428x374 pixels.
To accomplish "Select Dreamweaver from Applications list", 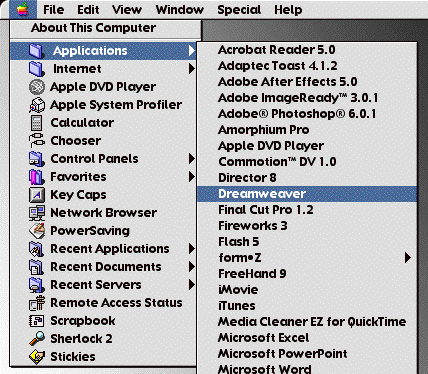I will (x=307, y=194).
